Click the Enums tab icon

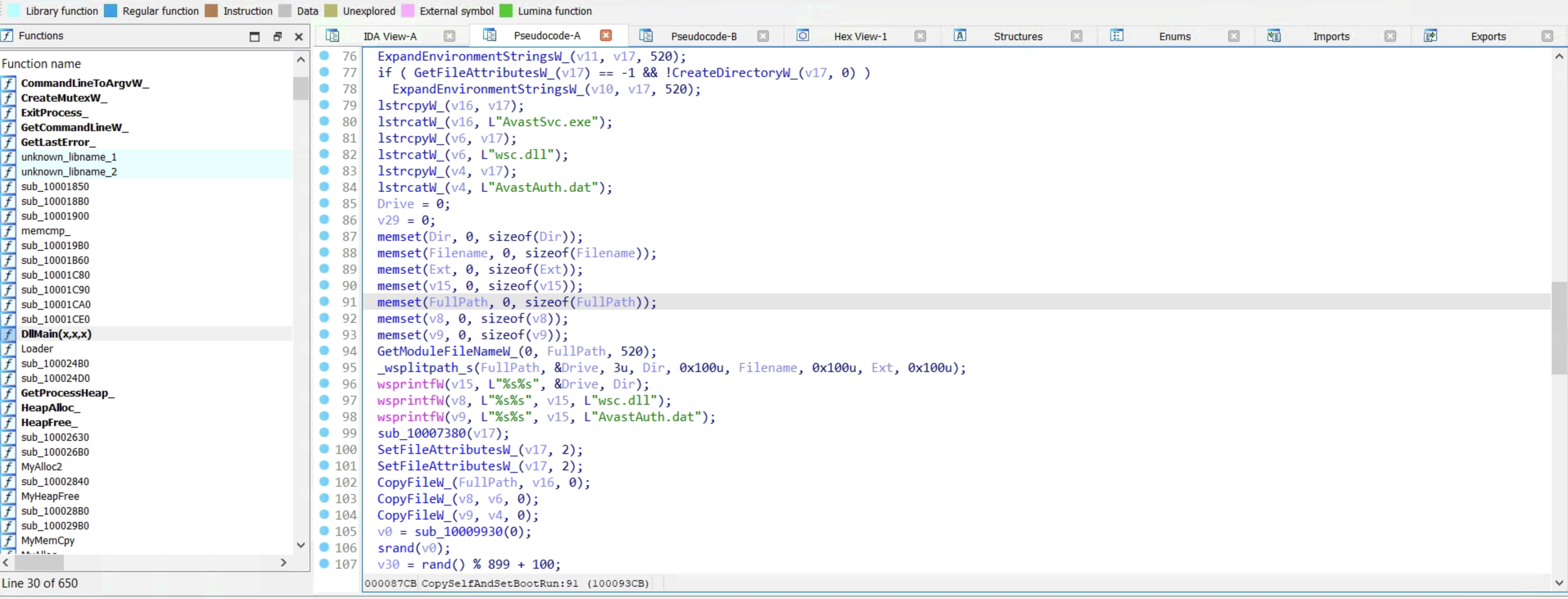pos(1118,36)
